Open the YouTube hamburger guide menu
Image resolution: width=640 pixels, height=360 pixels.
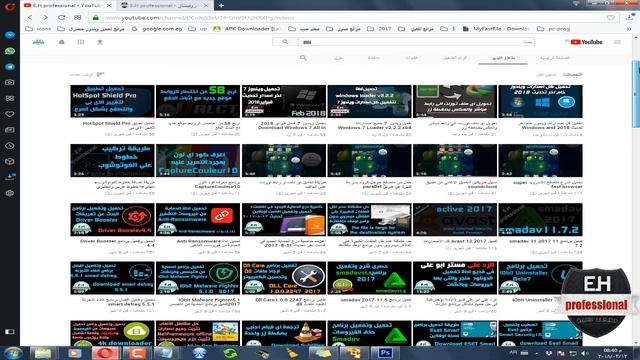(x=617, y=42)
